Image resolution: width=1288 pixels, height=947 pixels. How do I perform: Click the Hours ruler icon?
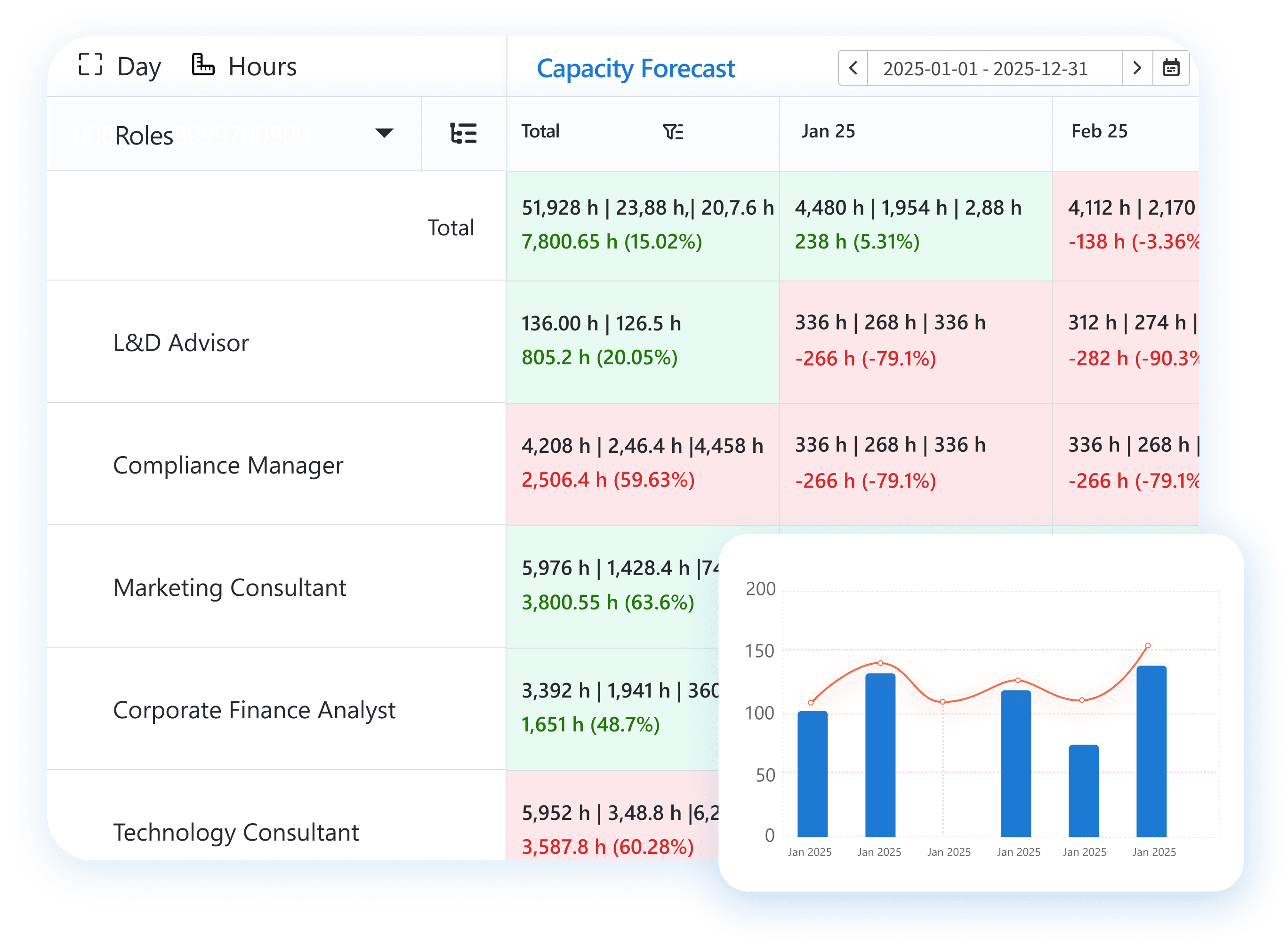202,65
